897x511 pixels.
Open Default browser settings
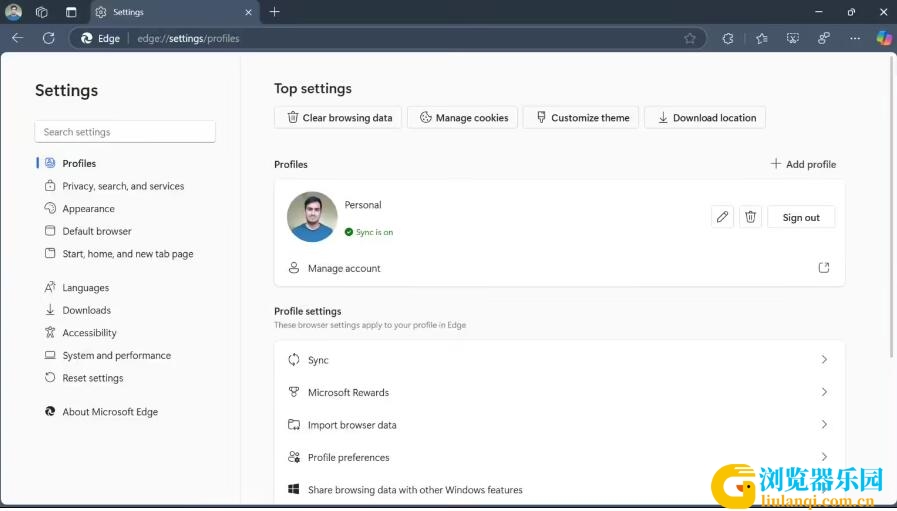97,231
